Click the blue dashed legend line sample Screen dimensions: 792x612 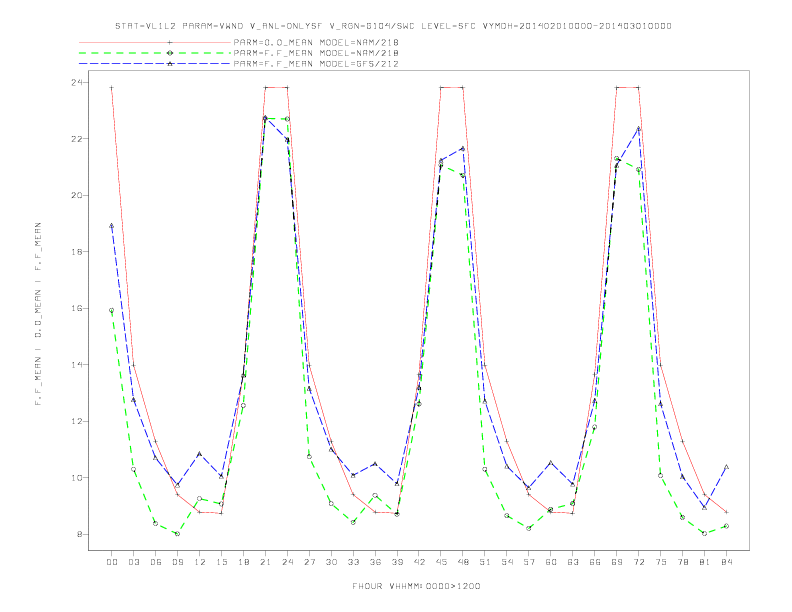(155, 64)
